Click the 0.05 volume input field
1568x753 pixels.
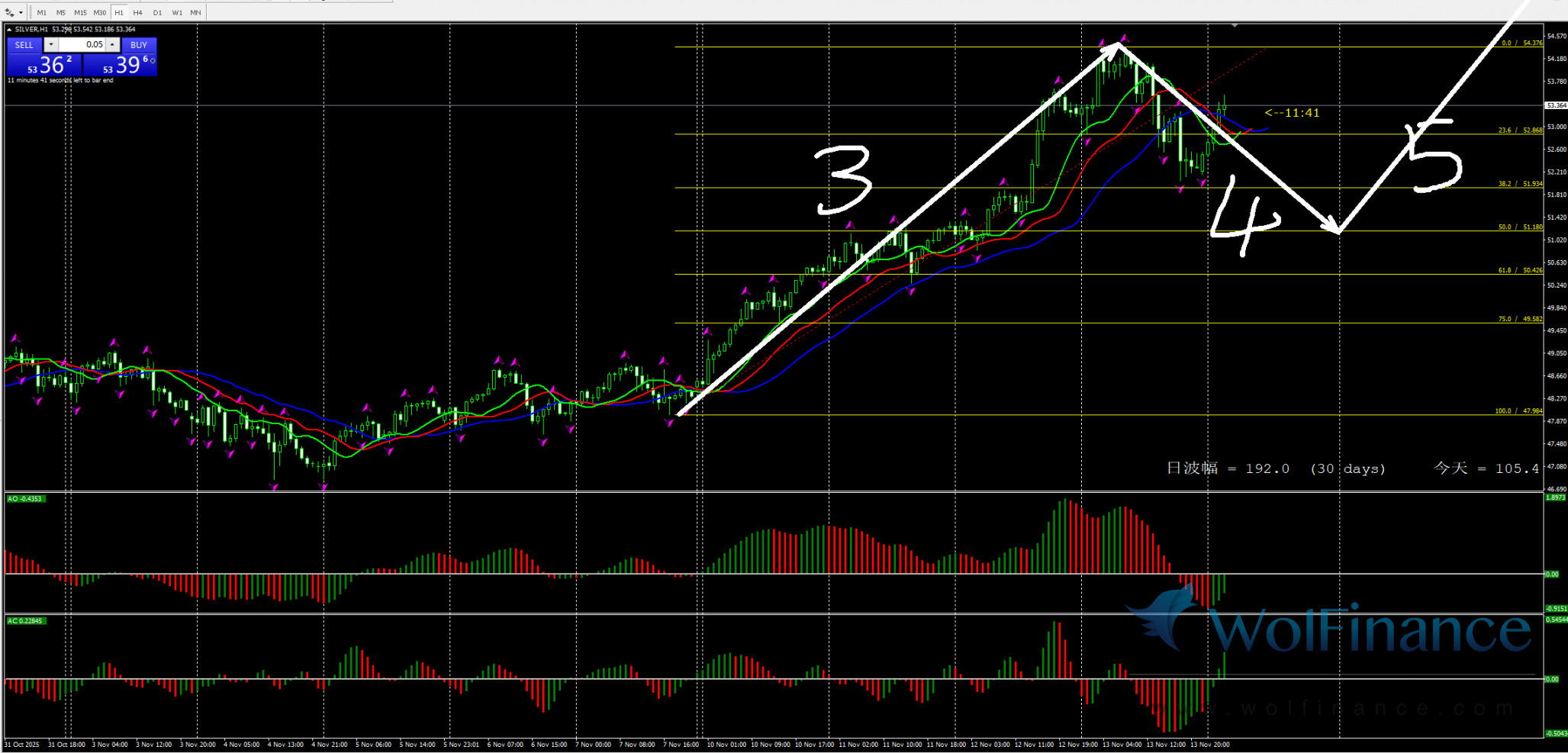point(82,45)
